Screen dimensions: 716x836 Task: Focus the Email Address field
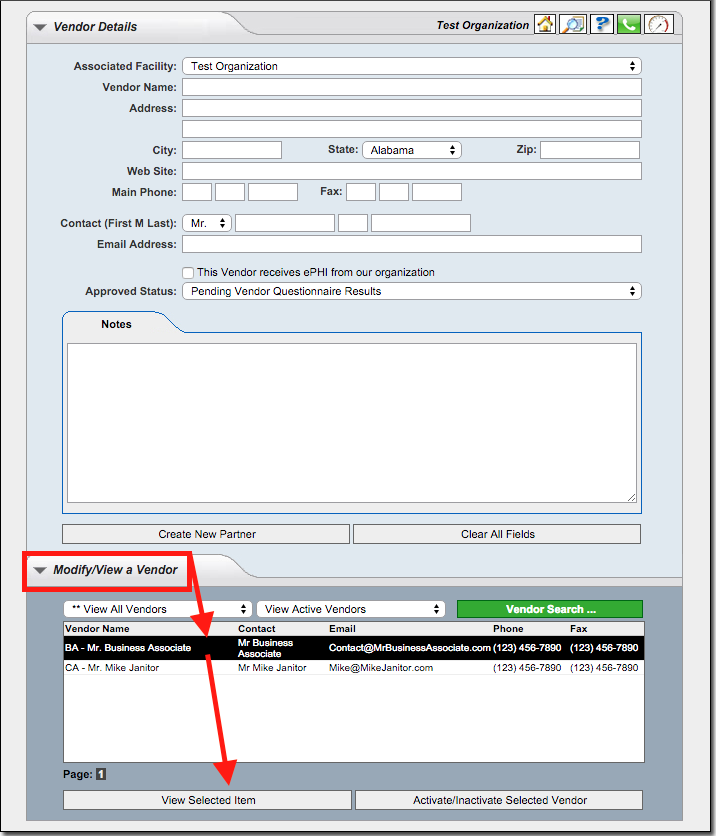tap(412, 245)
